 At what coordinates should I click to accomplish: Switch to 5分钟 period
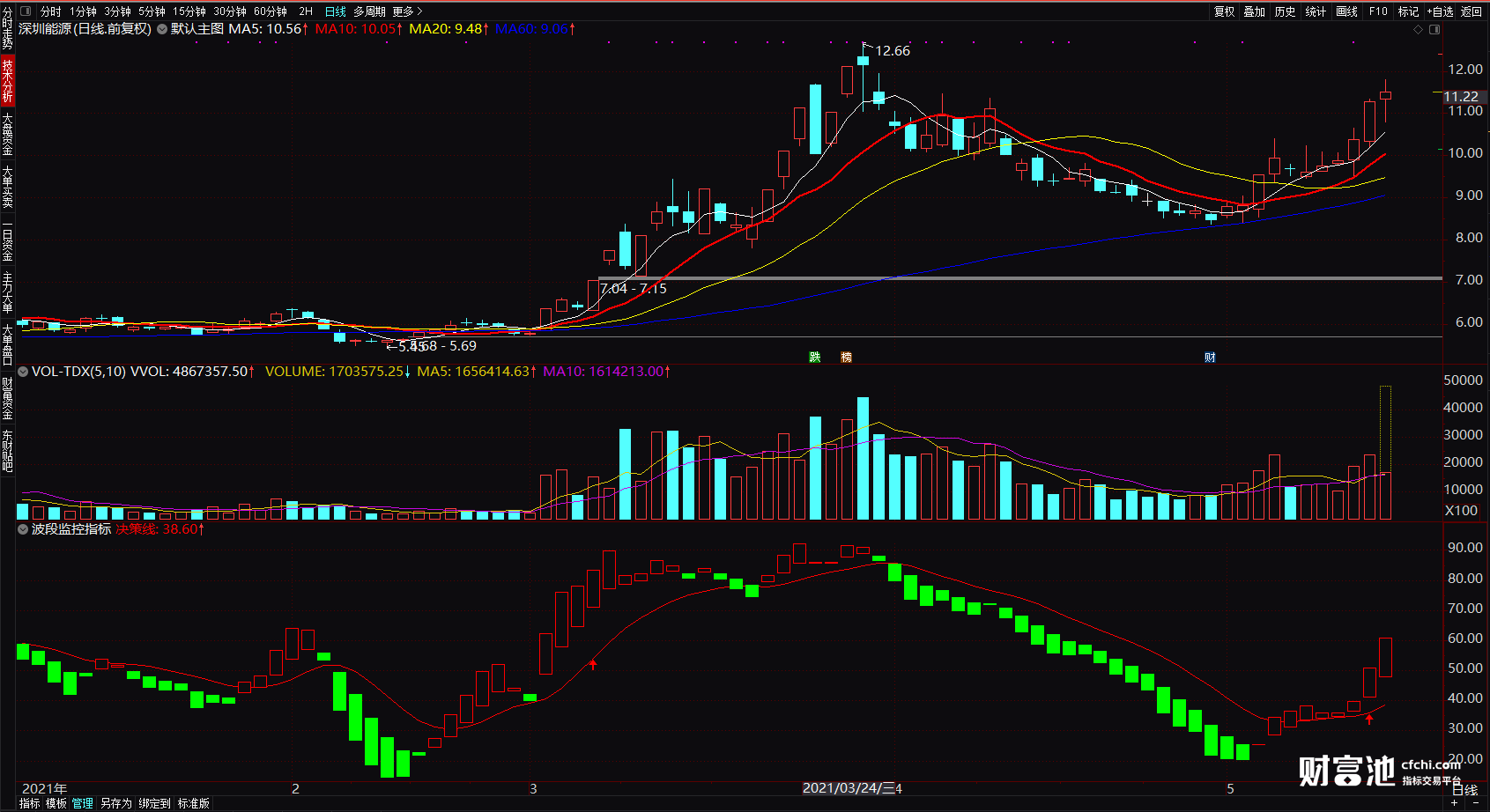coord(152,11)
